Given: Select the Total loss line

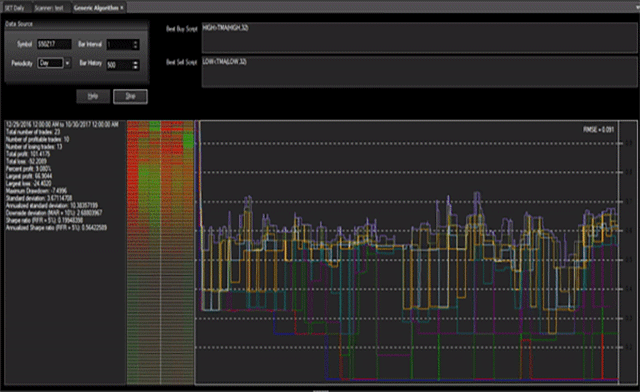Looking at the screenshot, I should [26, 161].
